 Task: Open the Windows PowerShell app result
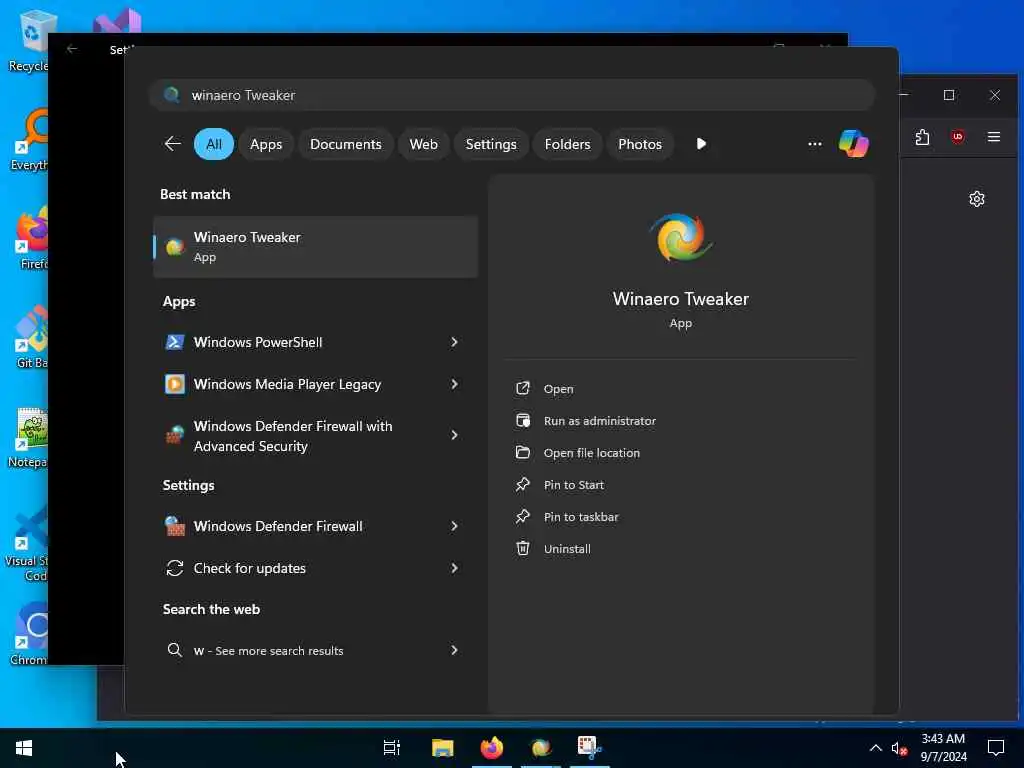click(315, 342)
